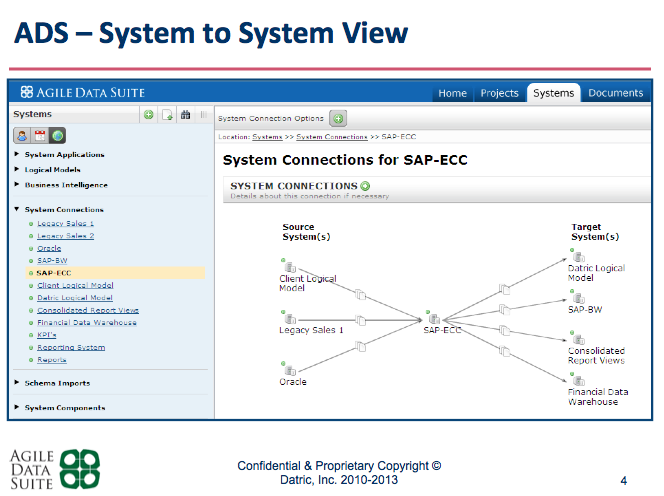664x496 pixels.
Task: Click the System Connections breadcrumb link
Action: 332,137
